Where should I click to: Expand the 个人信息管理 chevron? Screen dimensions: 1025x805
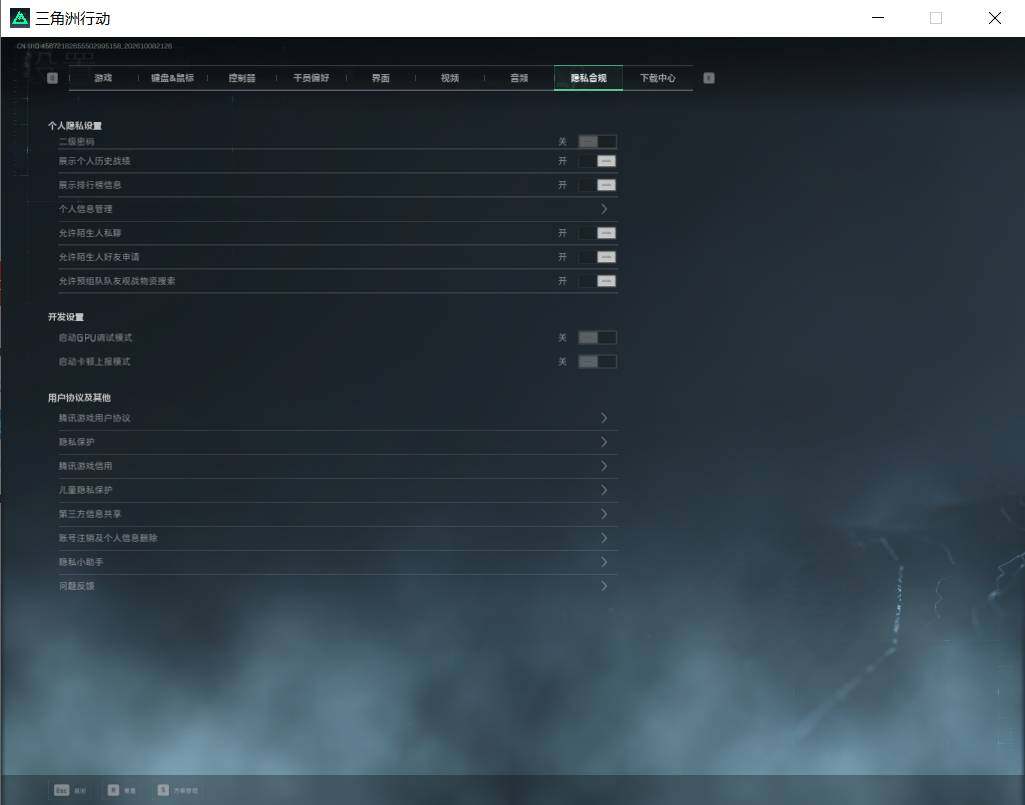(x=604, y=209)
